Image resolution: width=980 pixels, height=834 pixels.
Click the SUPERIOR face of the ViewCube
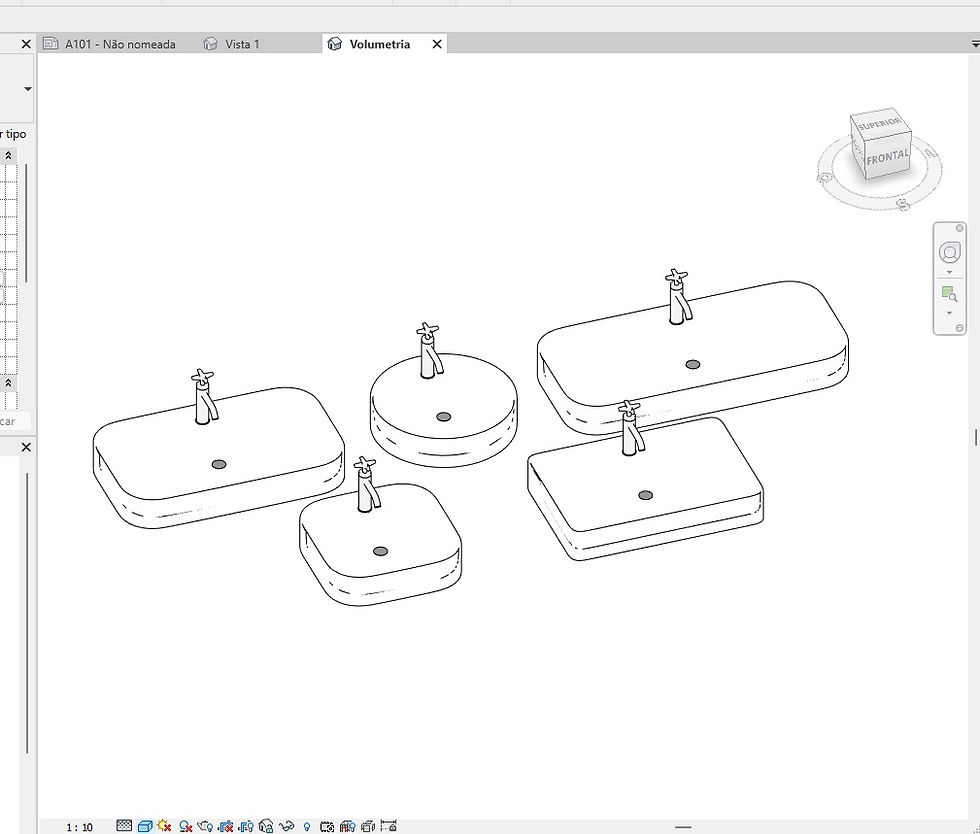(879, 124)
